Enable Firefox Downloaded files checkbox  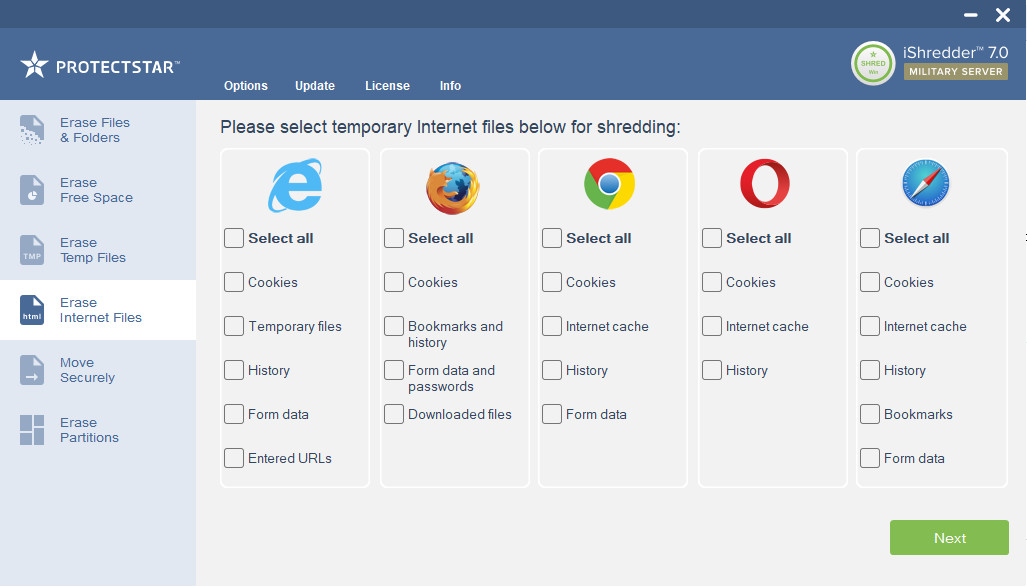(394, 414)
